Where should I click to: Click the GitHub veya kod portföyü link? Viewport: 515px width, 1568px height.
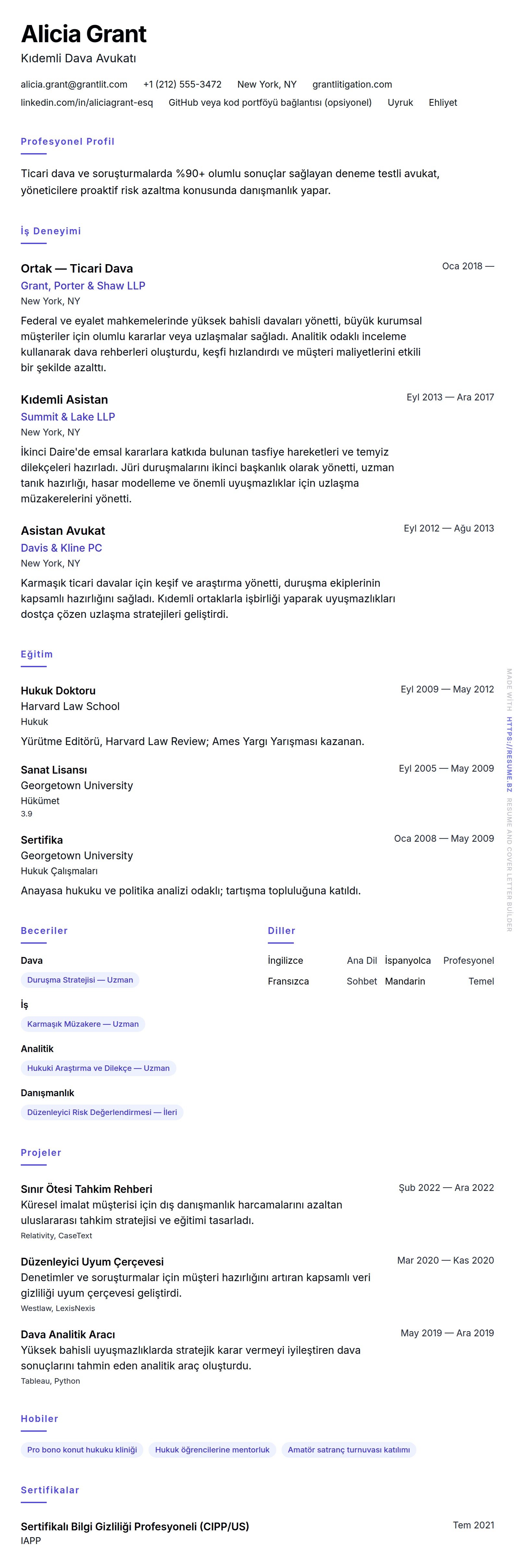(x=269, y=103)
